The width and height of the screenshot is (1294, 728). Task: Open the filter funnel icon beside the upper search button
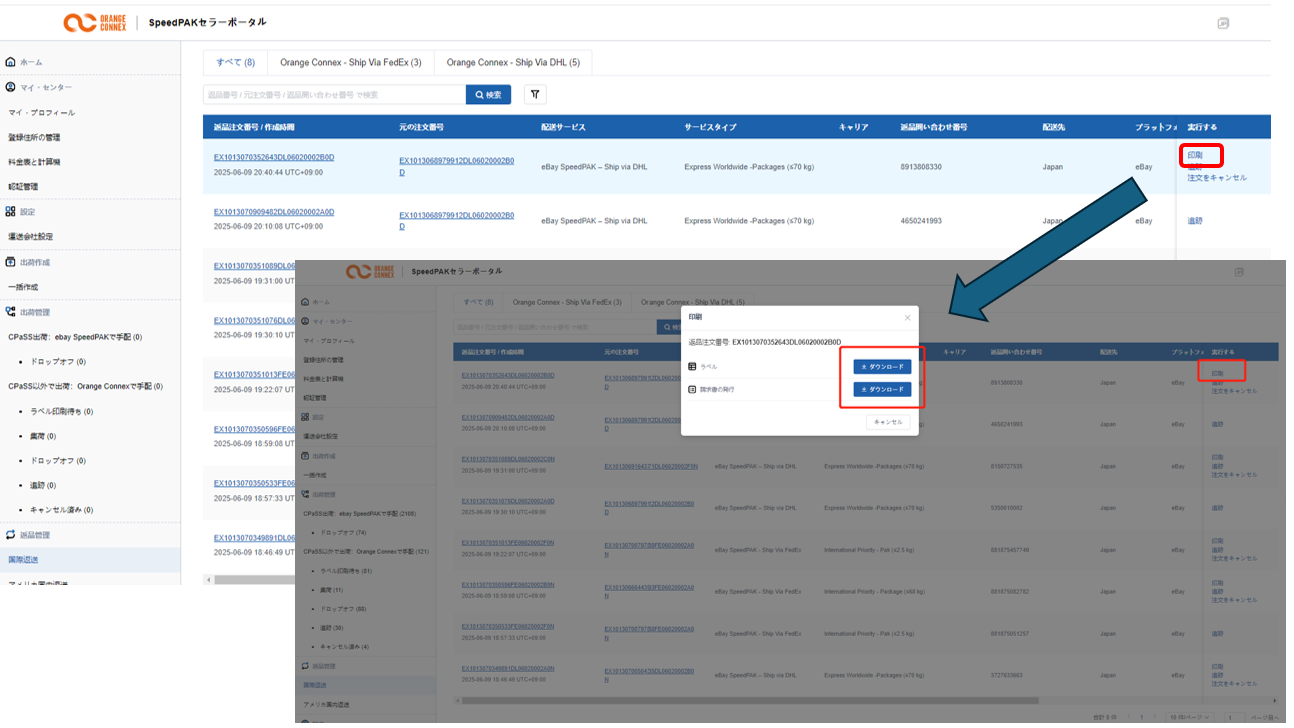pyautogui.click(x=535, y=94)
